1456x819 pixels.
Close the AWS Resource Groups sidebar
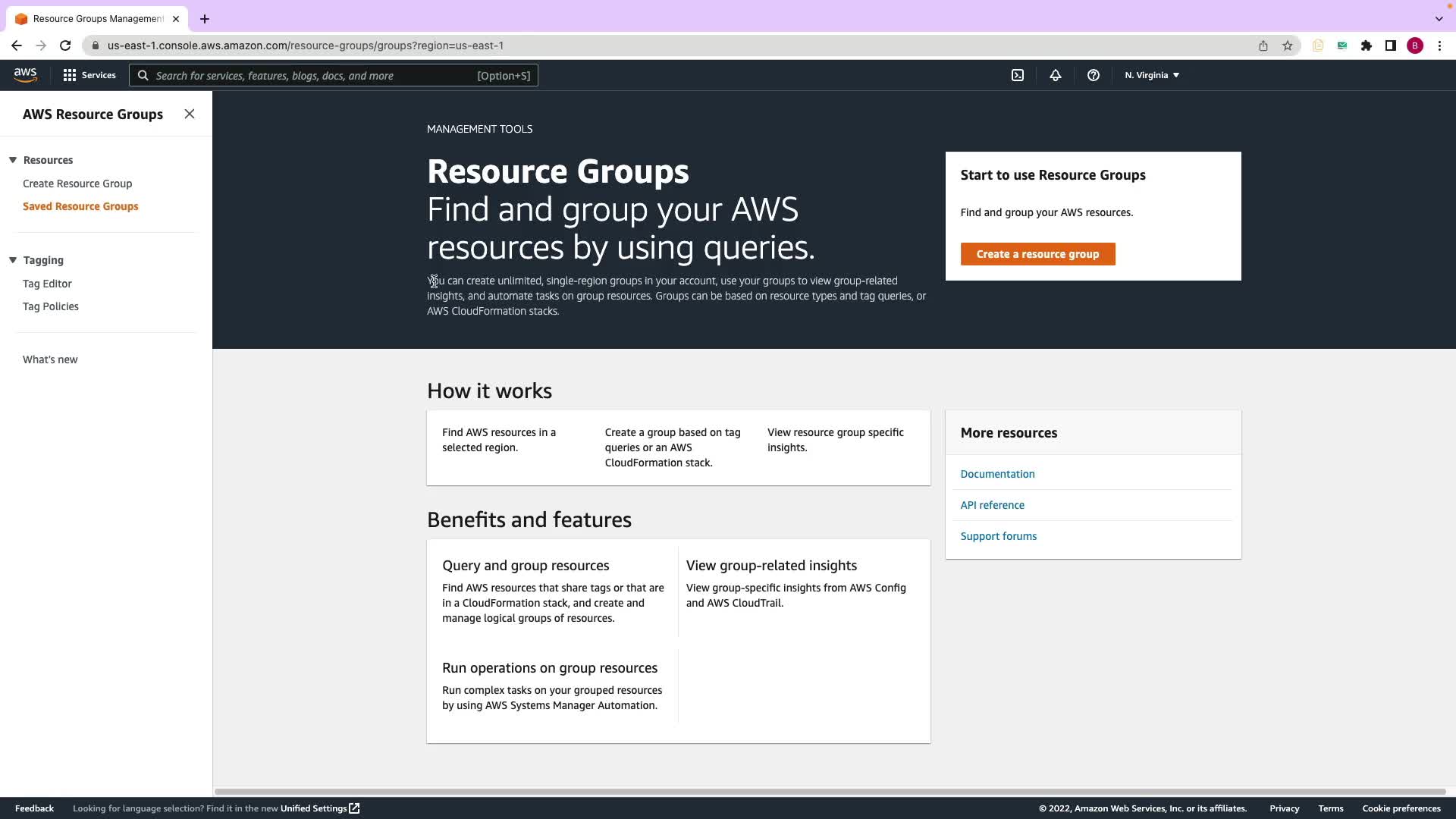pyautogui.click(x=190, y=114)
